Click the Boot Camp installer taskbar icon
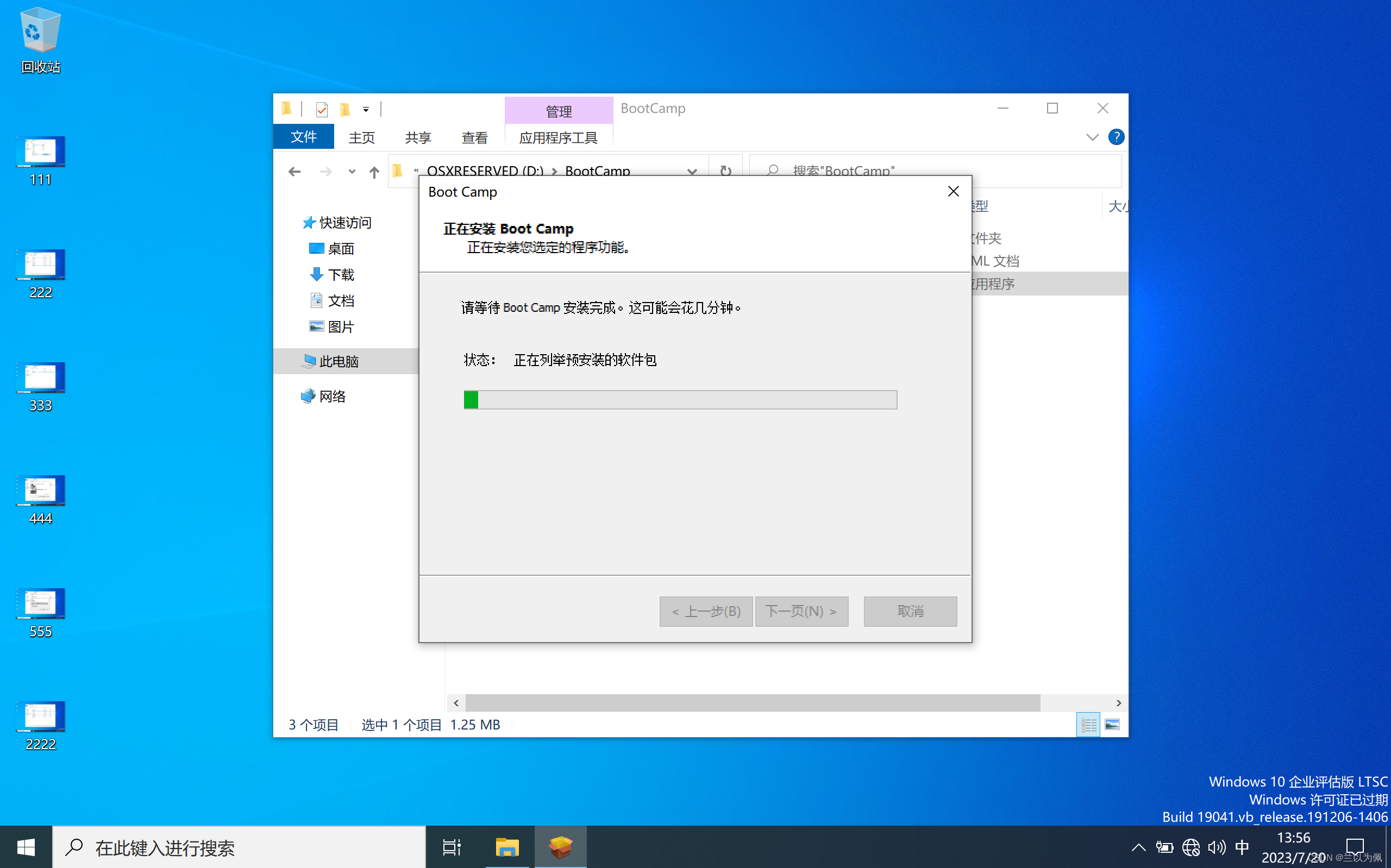This screenshot has width=1391, height=868. [560, 847]
